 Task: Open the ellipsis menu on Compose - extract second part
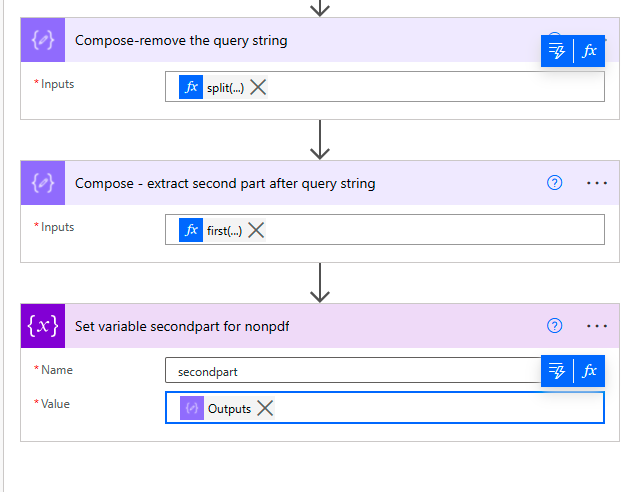coord(597,183)
